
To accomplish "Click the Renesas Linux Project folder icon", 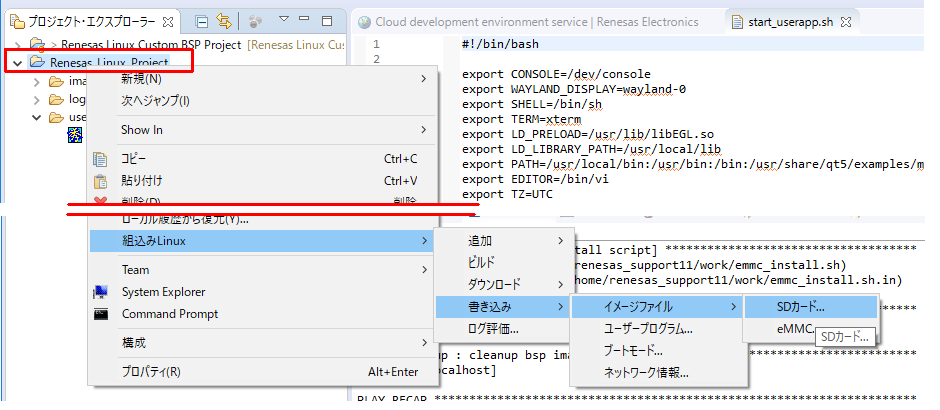I will (37, 62).
